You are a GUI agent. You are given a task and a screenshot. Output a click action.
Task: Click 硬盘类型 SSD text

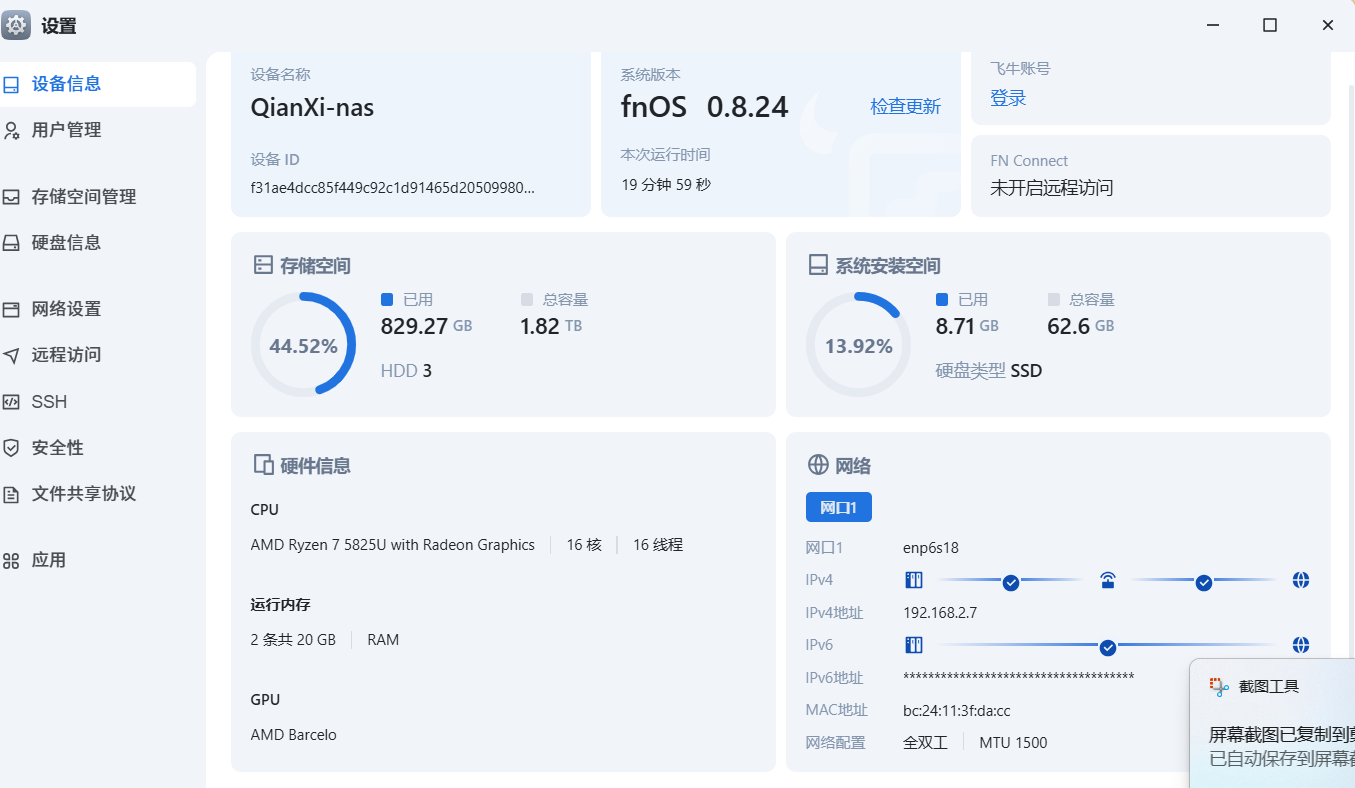(989, 371)
